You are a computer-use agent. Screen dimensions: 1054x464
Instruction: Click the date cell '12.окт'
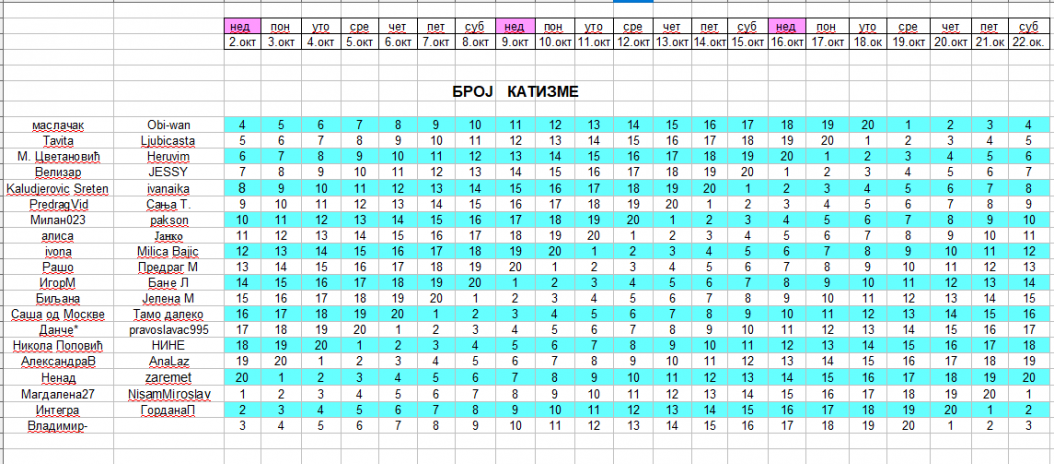pyautogui.click(x=633, y=42)
